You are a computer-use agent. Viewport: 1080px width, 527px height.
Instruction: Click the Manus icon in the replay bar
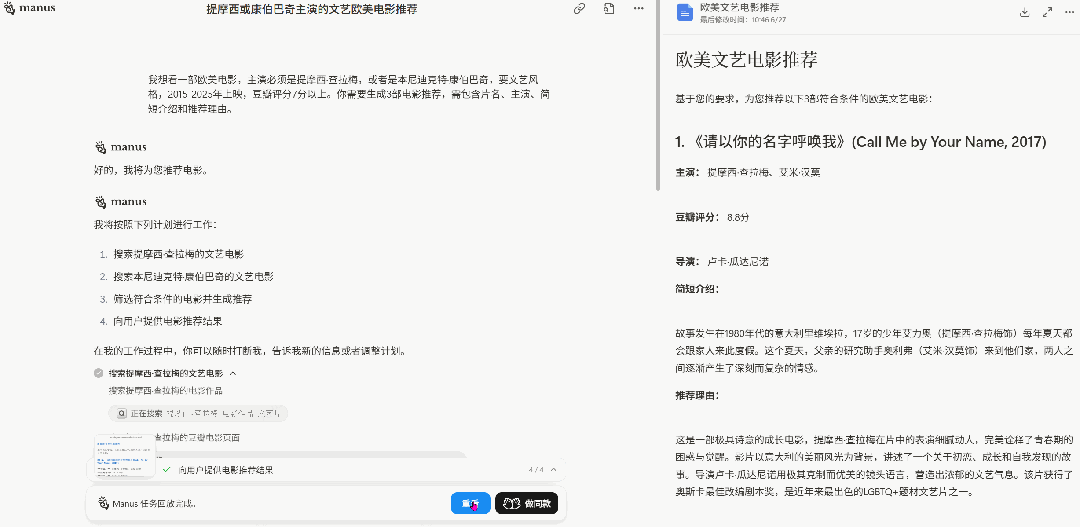[103, 503]
